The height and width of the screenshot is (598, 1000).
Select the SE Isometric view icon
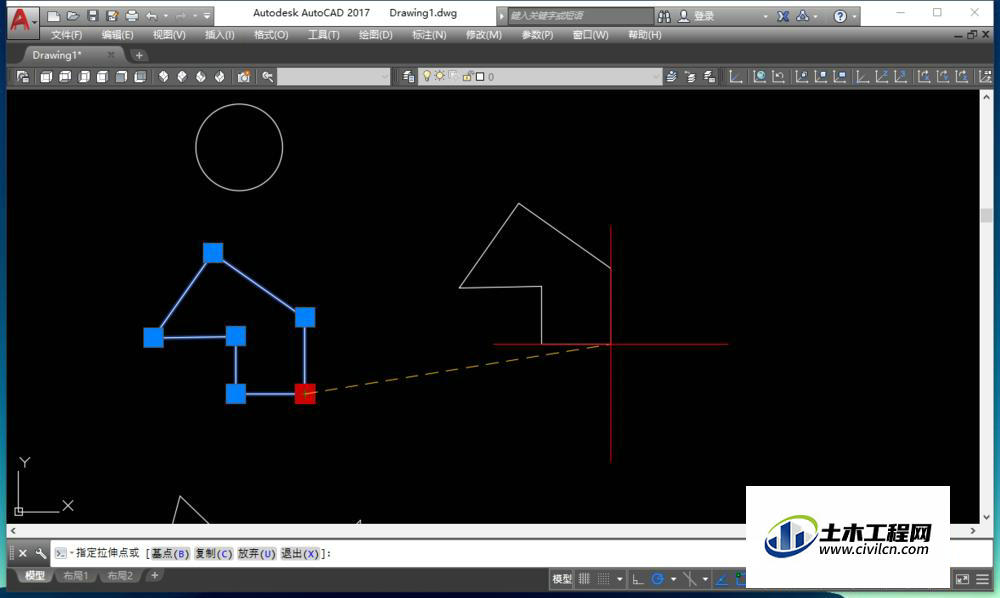pyautogui.click(x=182, y=77)
